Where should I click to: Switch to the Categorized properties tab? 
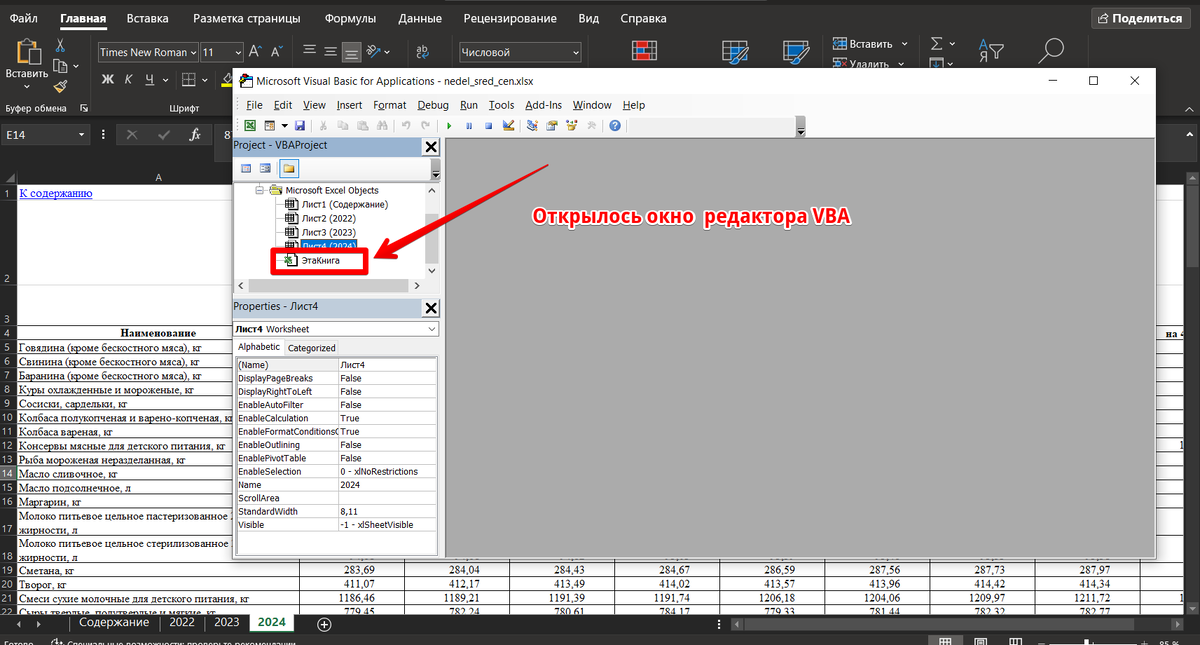coord(311,348)
